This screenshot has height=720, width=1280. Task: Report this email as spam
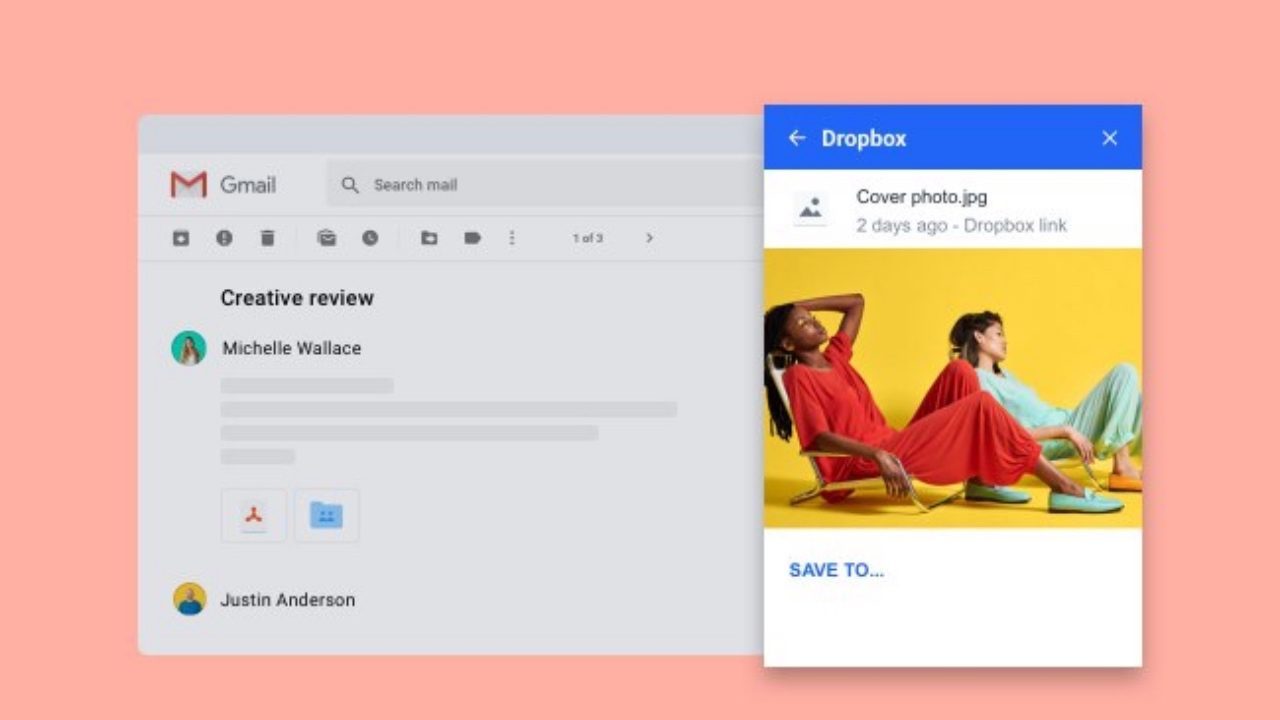pos(225,238)
